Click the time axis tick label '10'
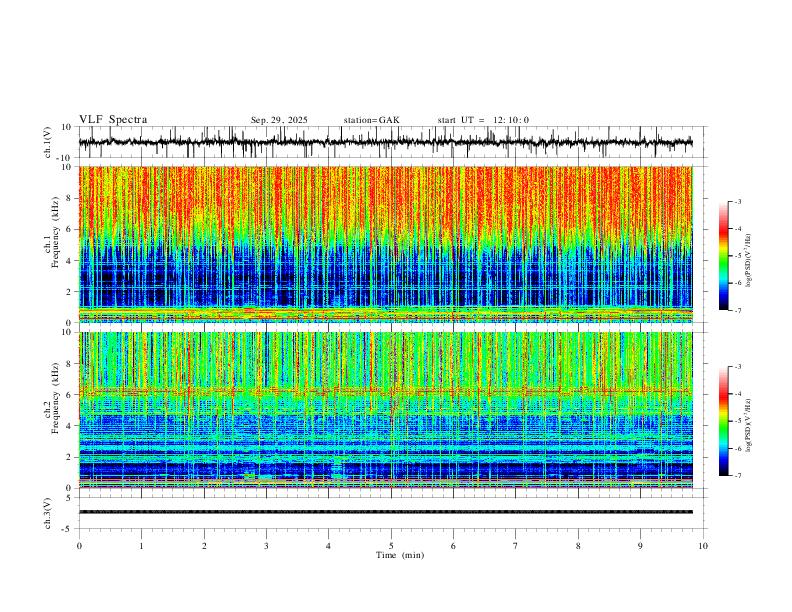Screen dimensions: 792x612 [703, 546]
